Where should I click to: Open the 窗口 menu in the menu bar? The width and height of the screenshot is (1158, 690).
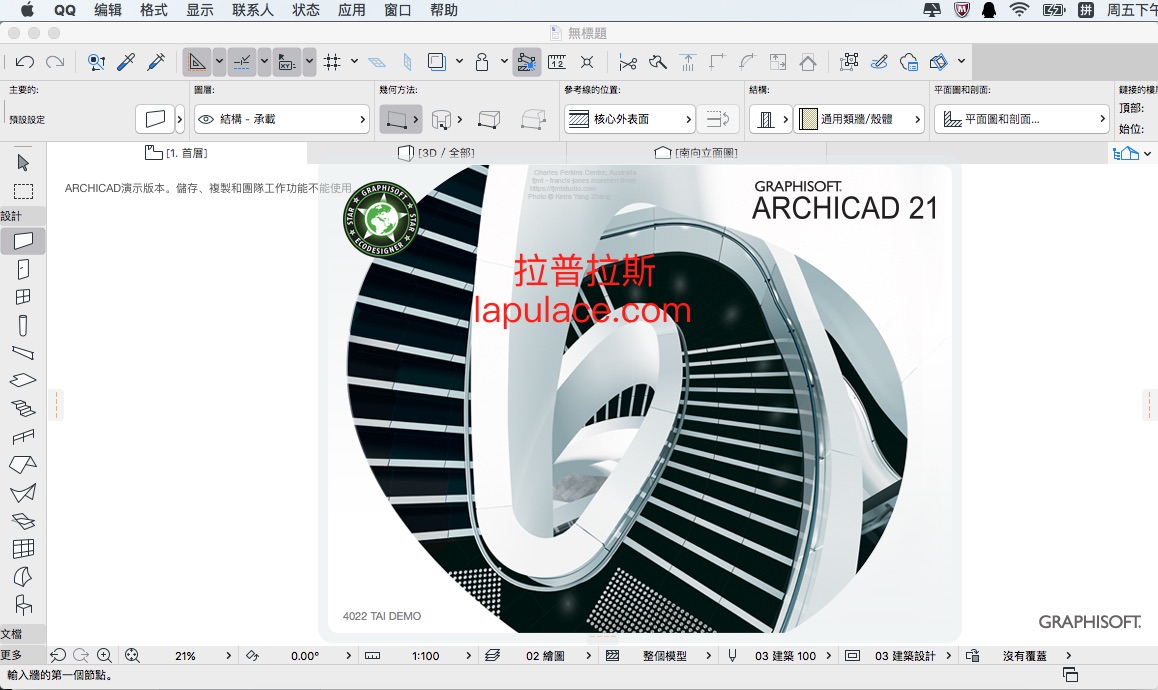coord(397,10)
